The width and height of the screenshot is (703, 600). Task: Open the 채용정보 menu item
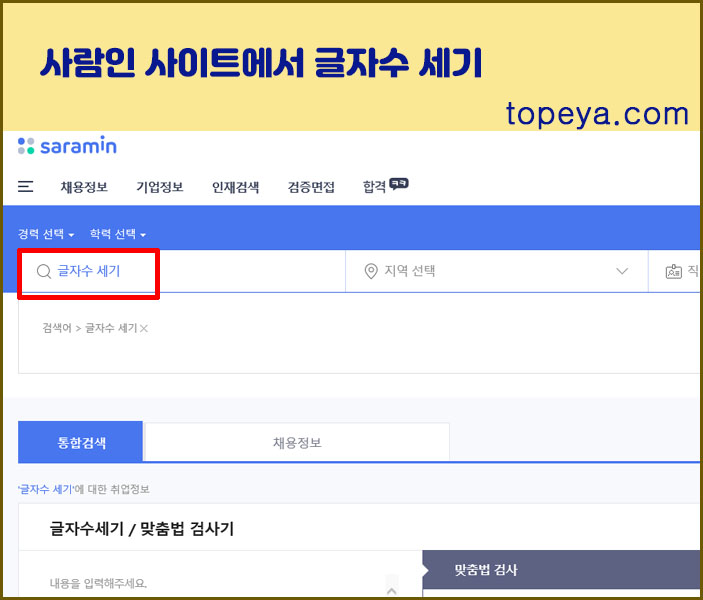click(x=84, y=187)
